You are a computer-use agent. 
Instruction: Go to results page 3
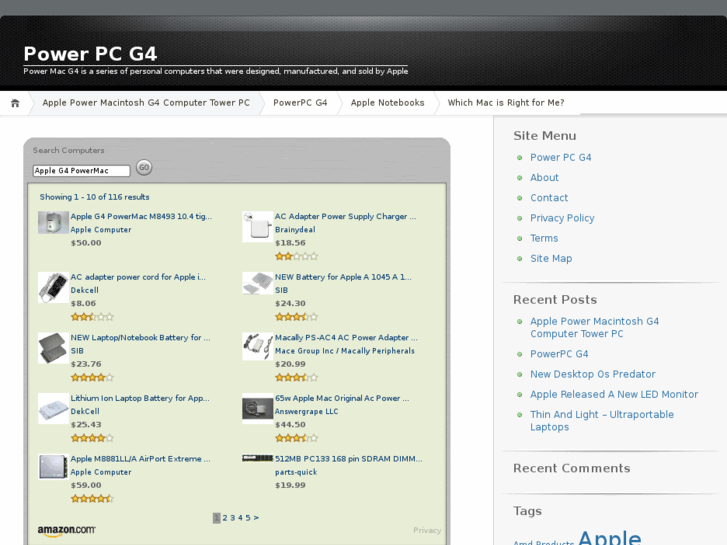pyautogui.click(x=233, y=518)
